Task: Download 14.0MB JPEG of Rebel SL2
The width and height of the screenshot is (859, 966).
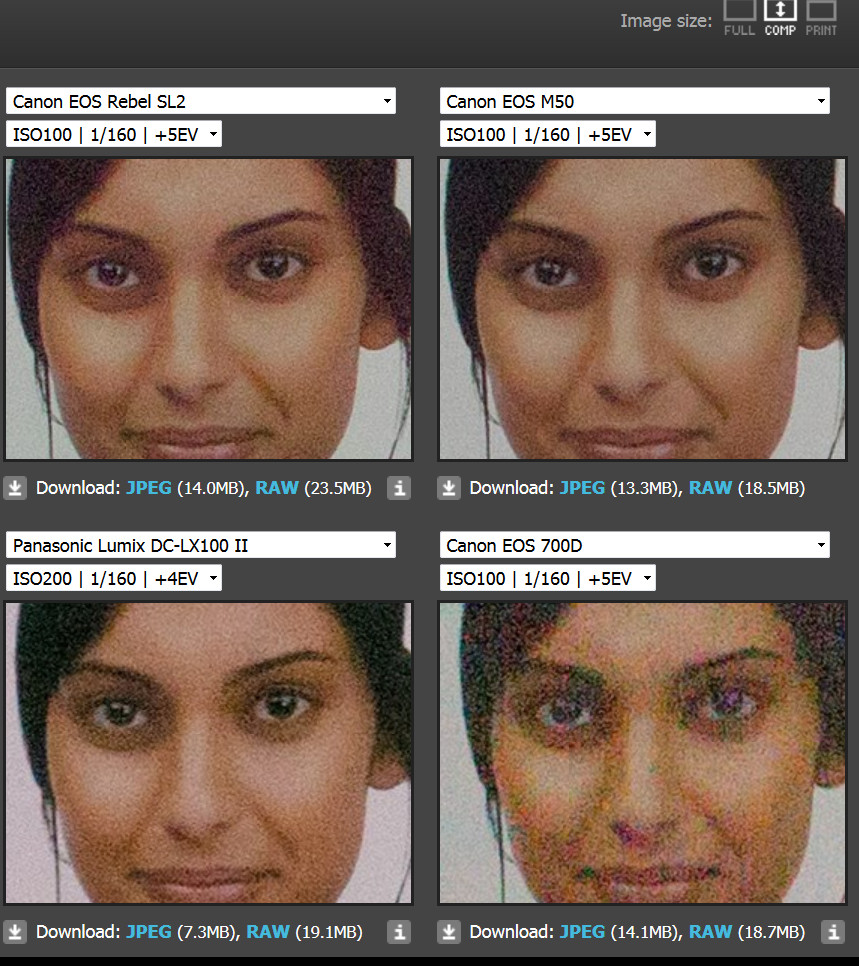Action: pyautogui.click(x=149, y=488)
